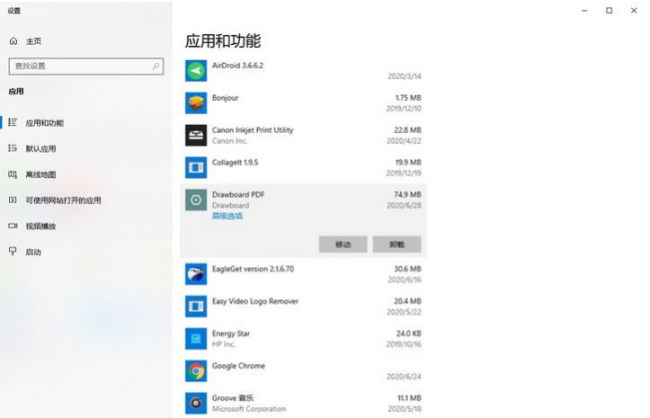Select Easy Video Logo Remover name
Image resolution: width=650 pixels, height=418 pixels.
tap(255, 301)
